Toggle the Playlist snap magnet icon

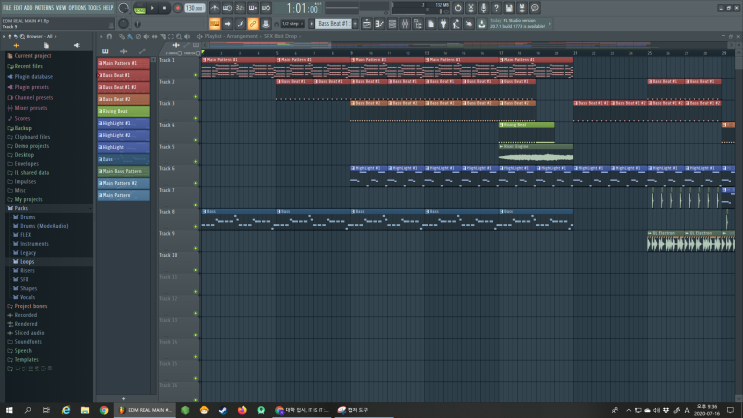[x=109, y=36]
